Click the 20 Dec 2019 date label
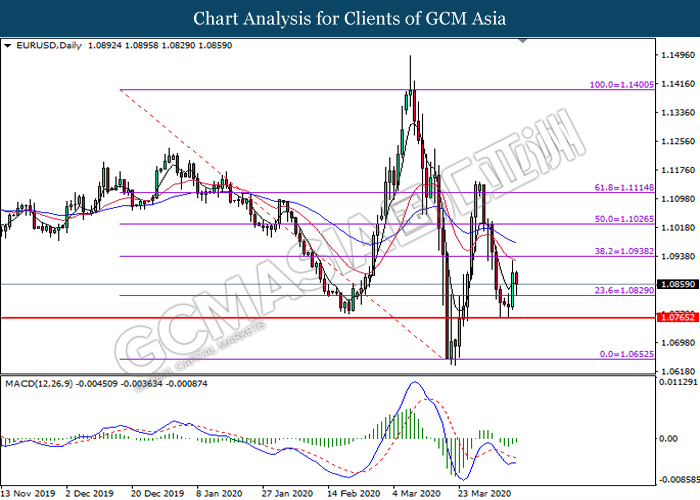The image size is (700, 500). (x=158, y=493)
